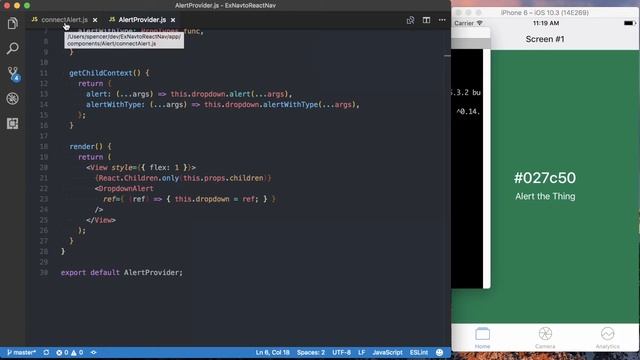Tap Camera tab in iOS simulator

[545, 338]
